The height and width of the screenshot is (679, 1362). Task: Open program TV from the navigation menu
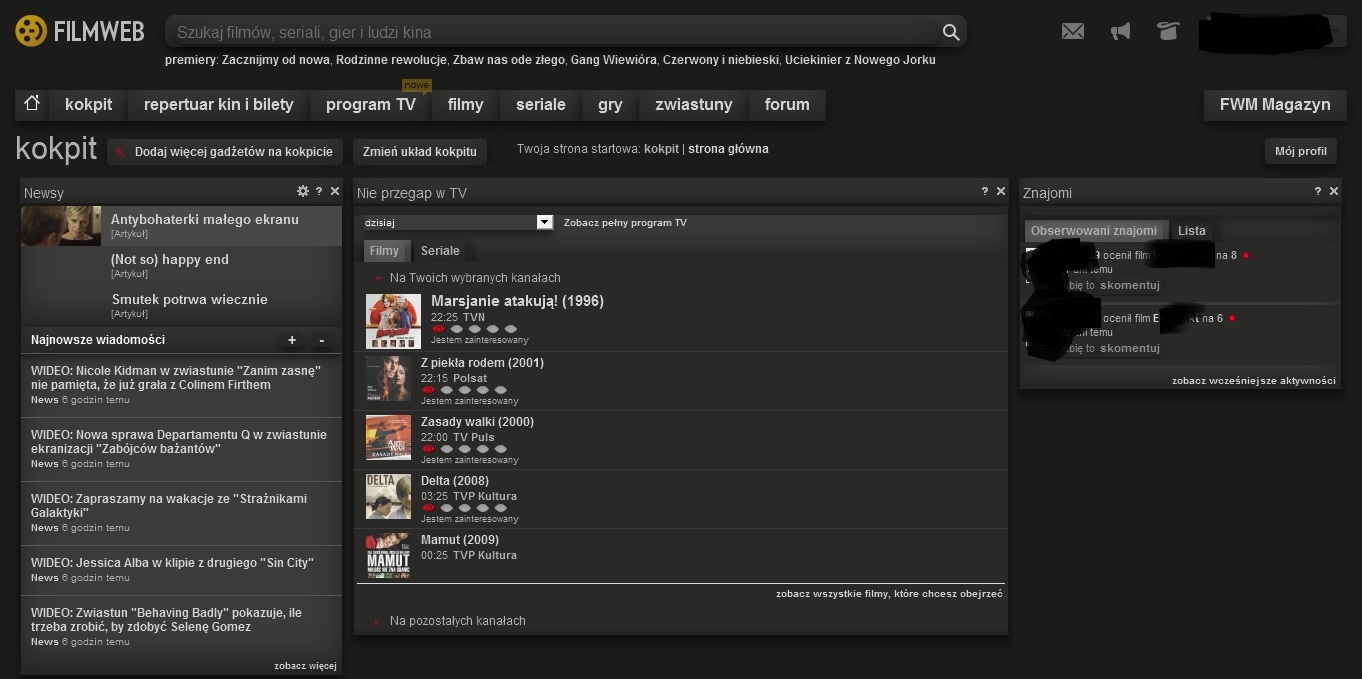pyautogui.click(x=370, y=104)
